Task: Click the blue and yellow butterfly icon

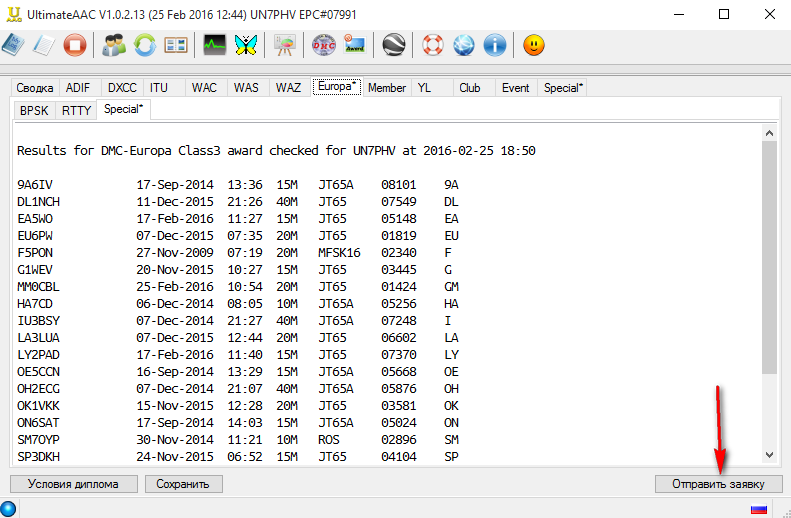Action: [246, 45]
